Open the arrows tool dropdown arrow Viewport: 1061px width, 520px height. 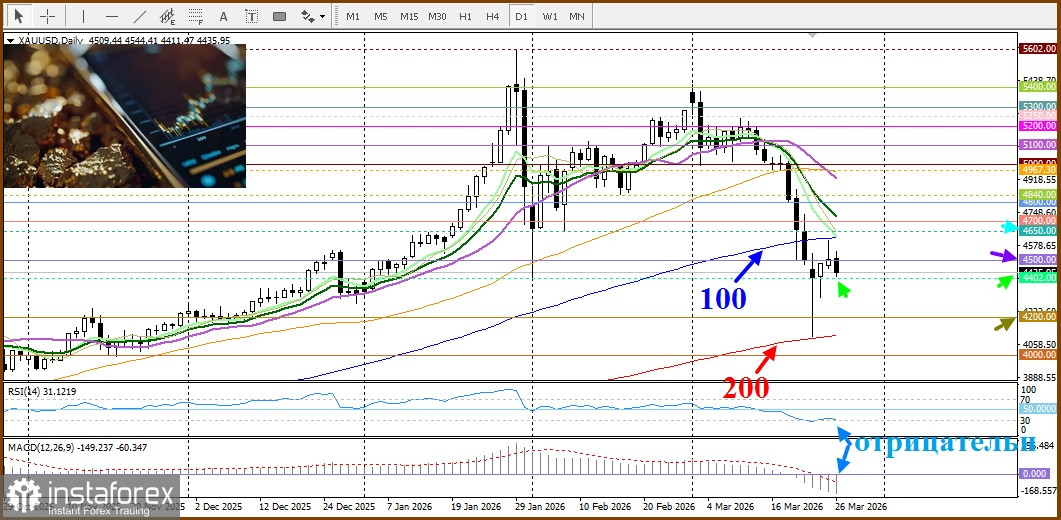click(322, 16)
